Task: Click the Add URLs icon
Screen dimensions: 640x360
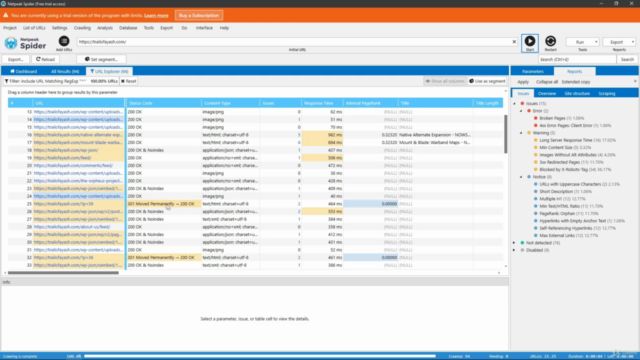Action: (64, 41)
